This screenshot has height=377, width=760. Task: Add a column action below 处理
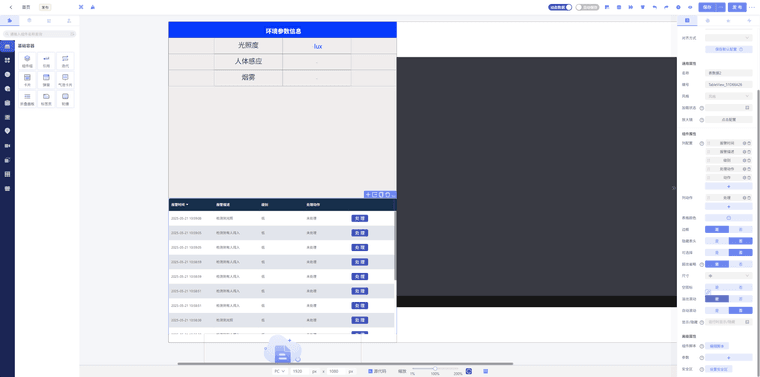(x=728, y=206)
